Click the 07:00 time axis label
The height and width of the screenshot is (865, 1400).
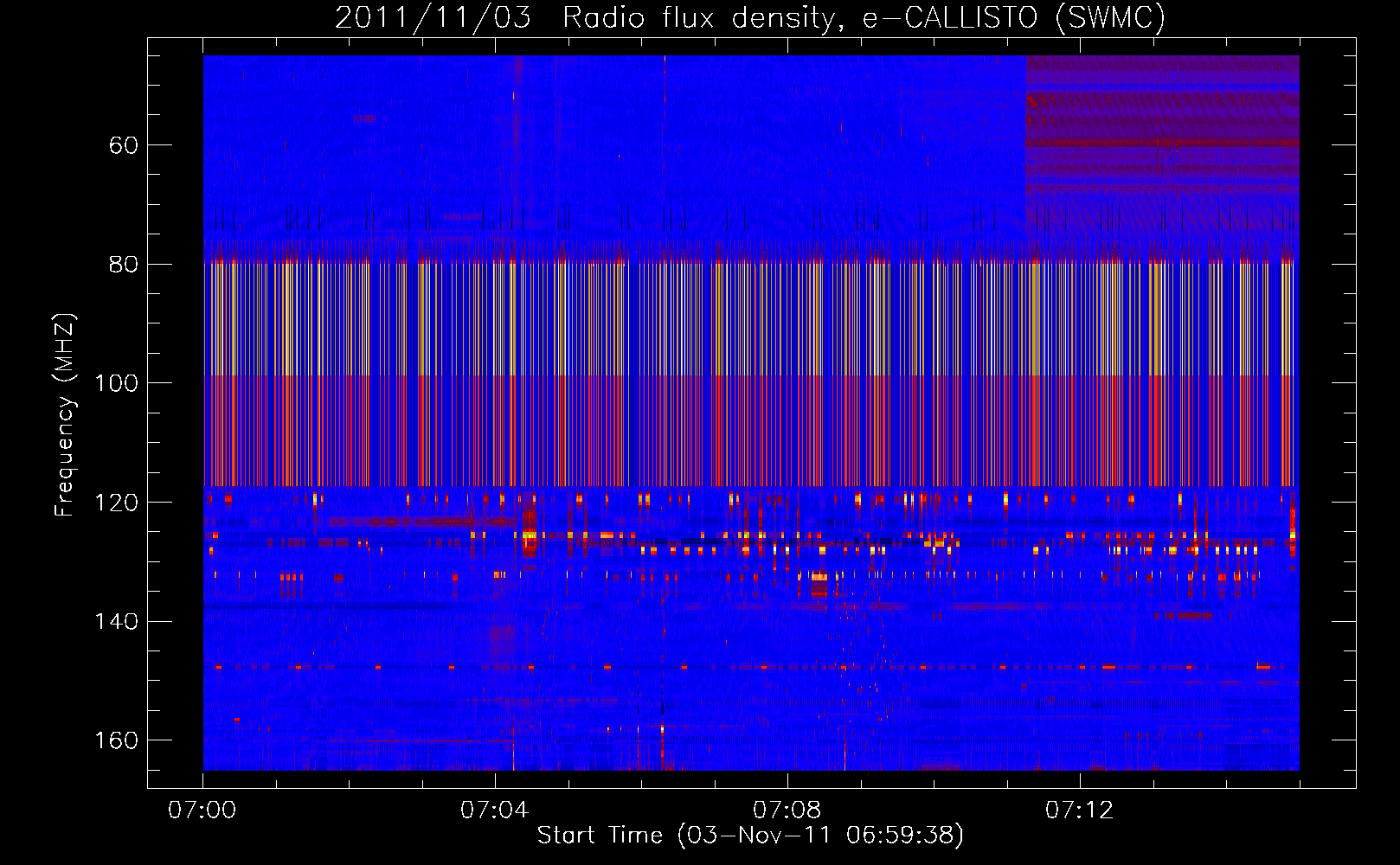click(x=202, y=811)
